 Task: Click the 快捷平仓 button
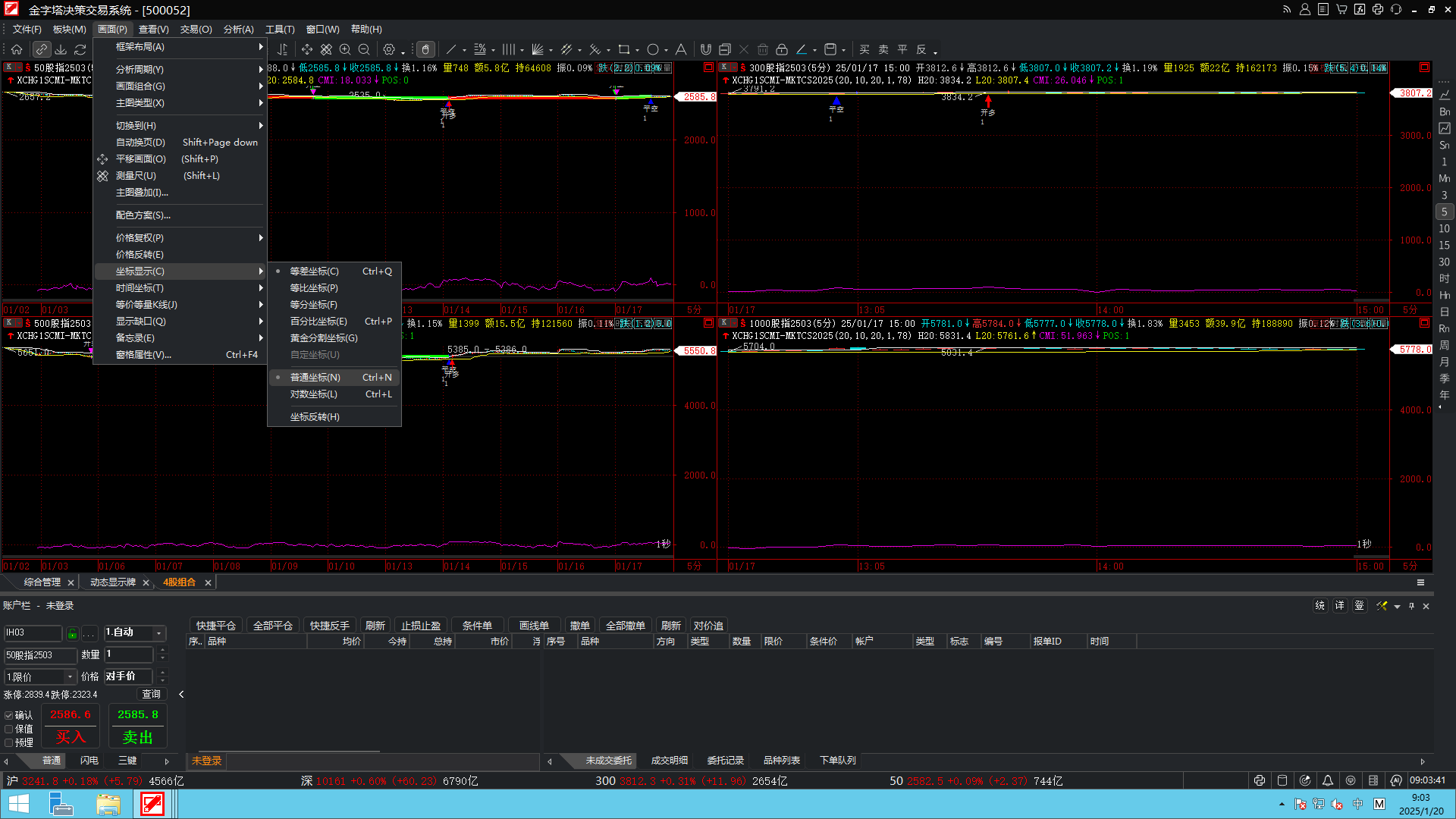216,626
